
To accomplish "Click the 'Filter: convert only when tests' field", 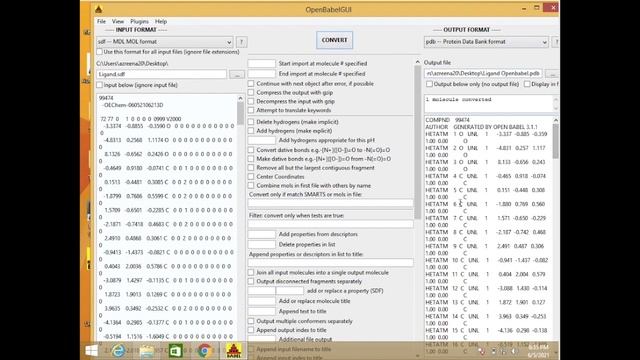I will tap(331, 224).
